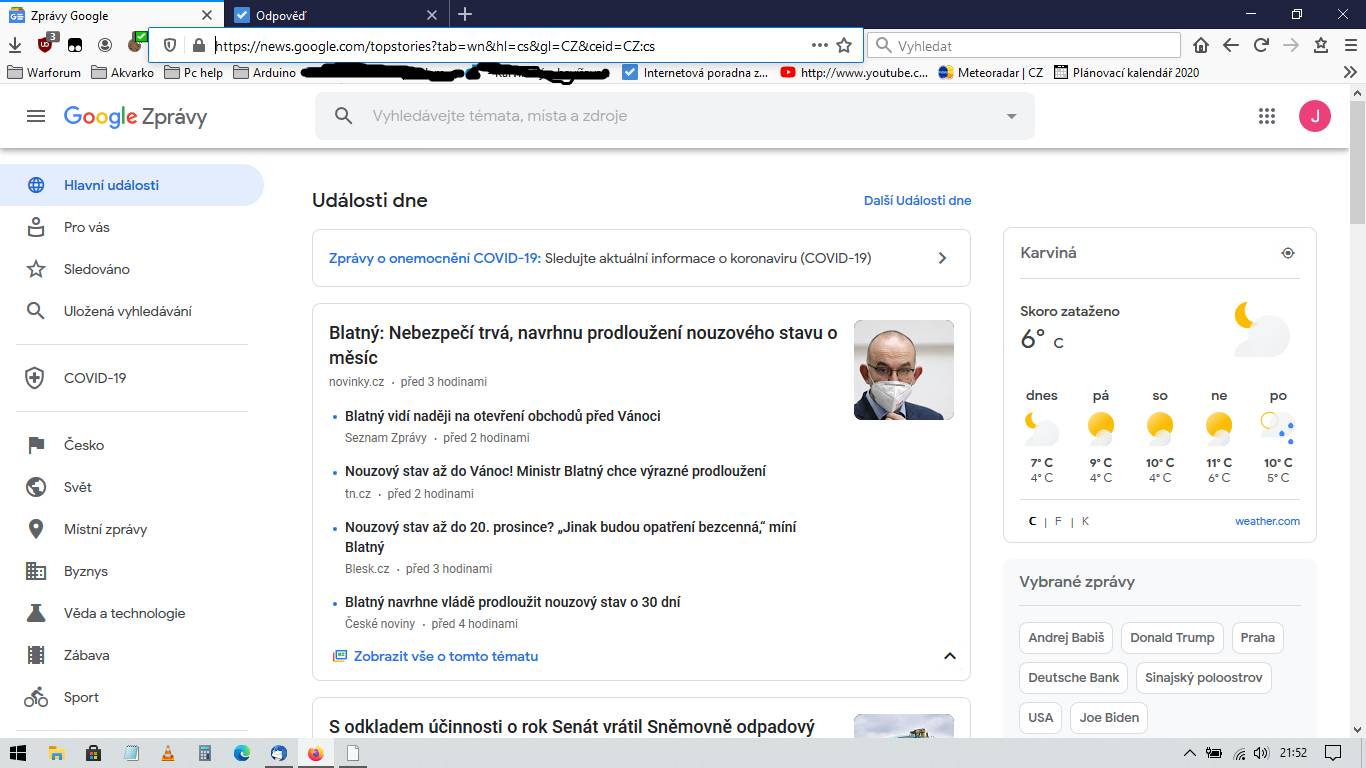The width and height of the screenshot is (1366, 768).
Task: Click the Další Události dne link
Action: pos(917,200)
